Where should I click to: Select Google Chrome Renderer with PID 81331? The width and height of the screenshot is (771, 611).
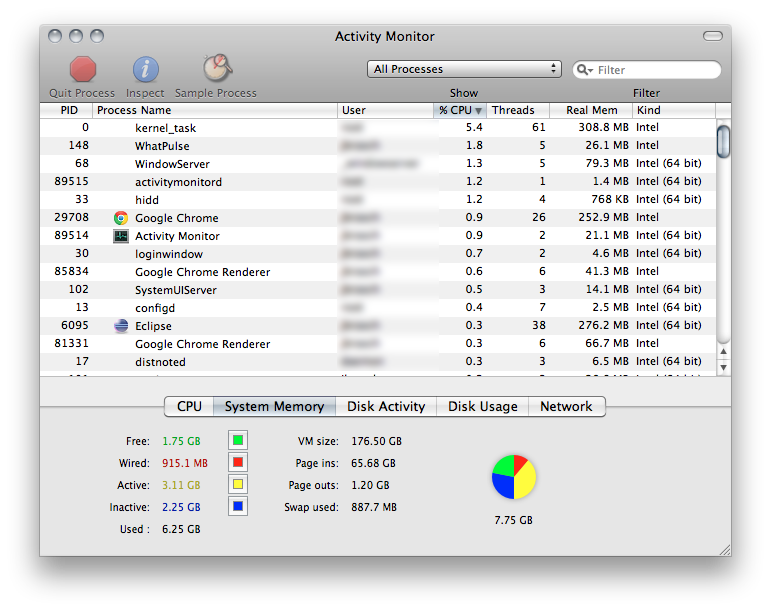coord(378,344)
